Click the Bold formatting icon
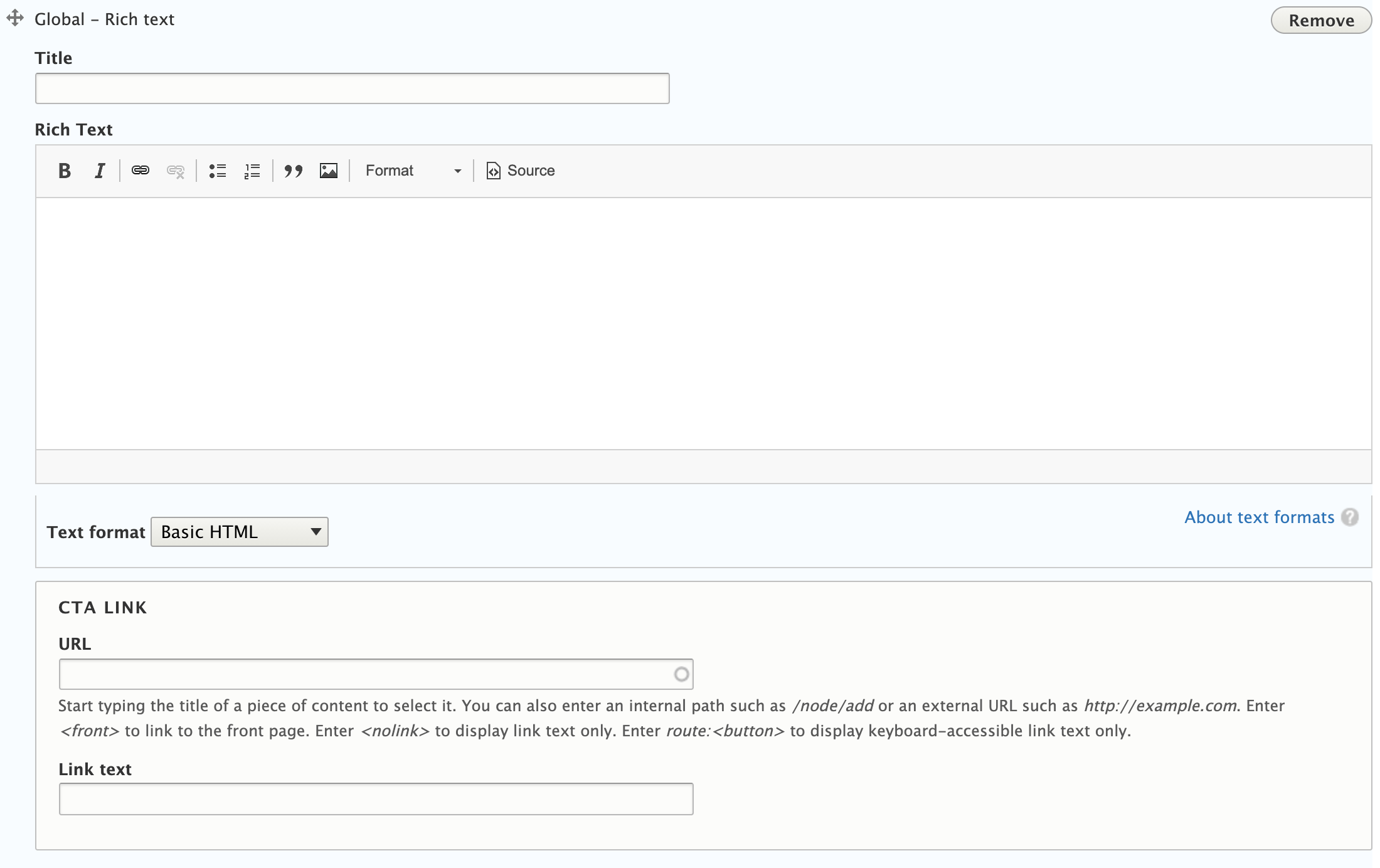This screenshot has height=868, width=1380. (63, 170)
